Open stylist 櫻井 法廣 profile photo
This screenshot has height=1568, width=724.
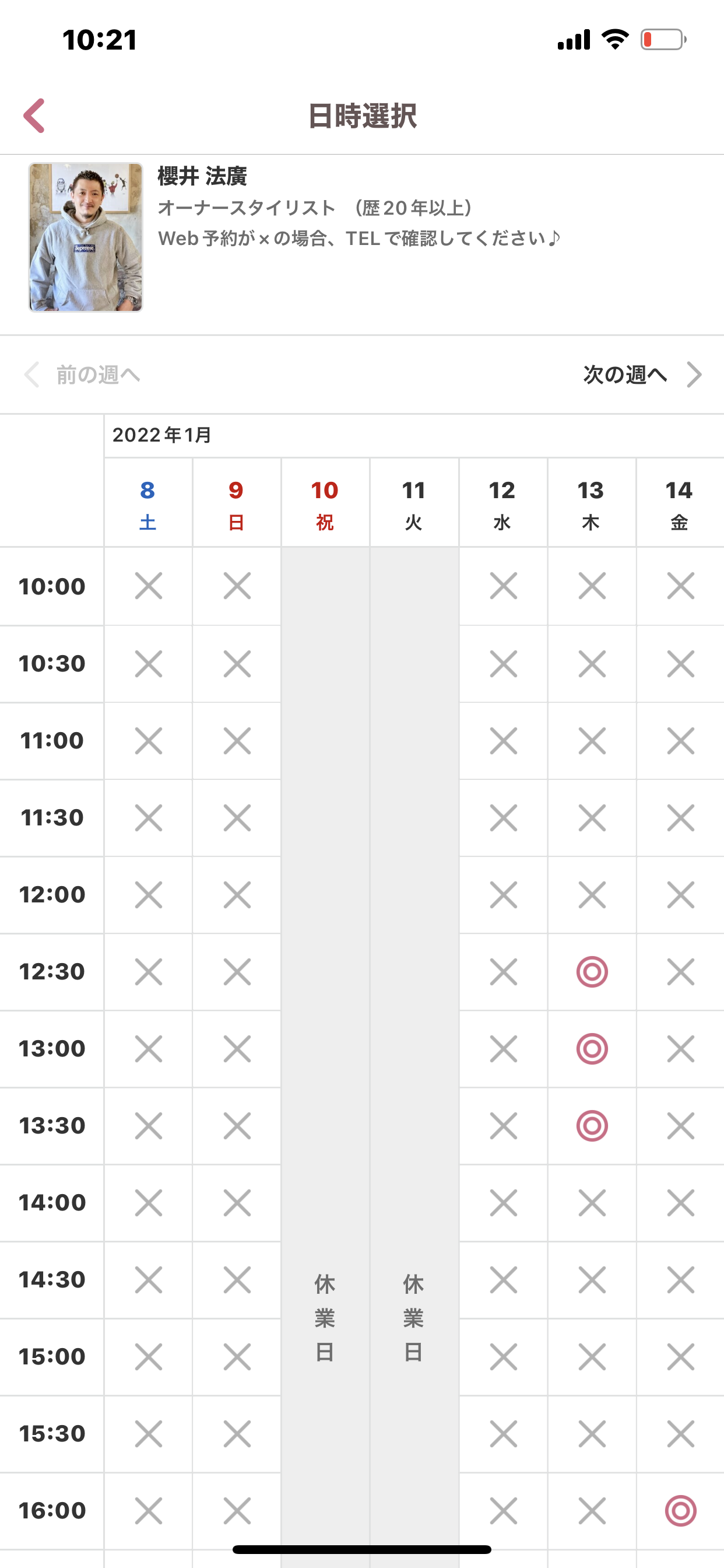[86, 237]
